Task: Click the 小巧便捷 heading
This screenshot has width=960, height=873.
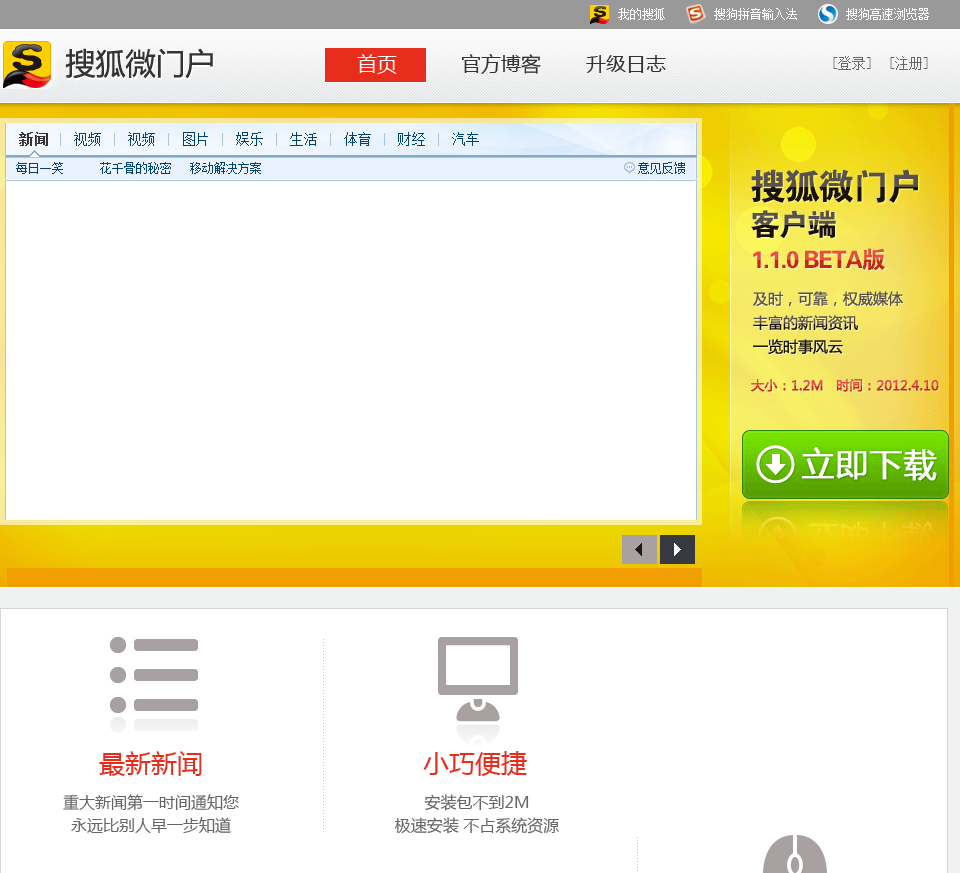Action: [x=476, y=763]
